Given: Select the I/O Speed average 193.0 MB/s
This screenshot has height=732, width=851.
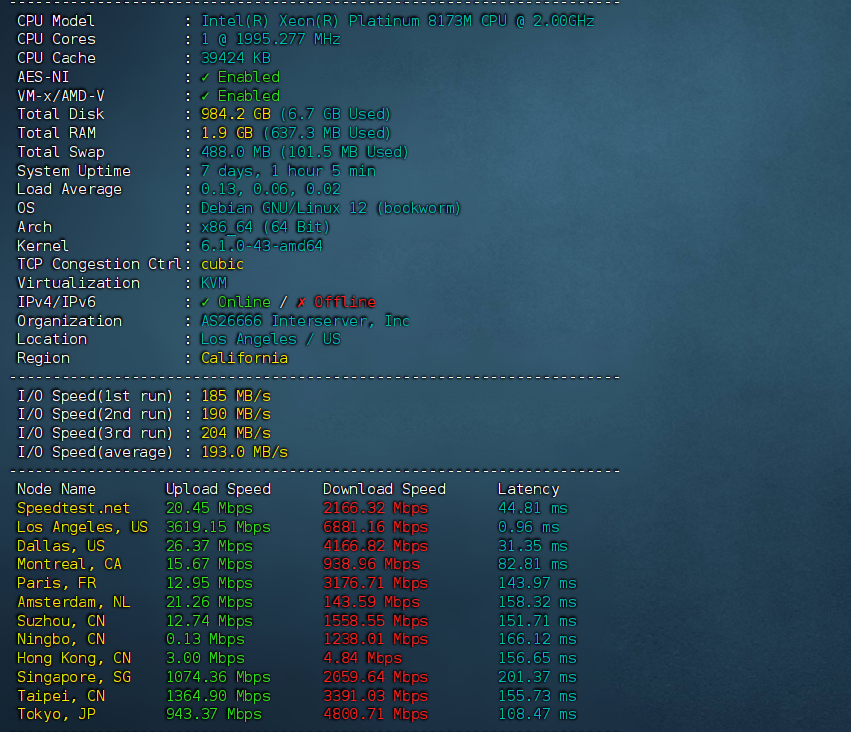Looking at the screenshot, I should pyautogui.click(x=244, y=452).
